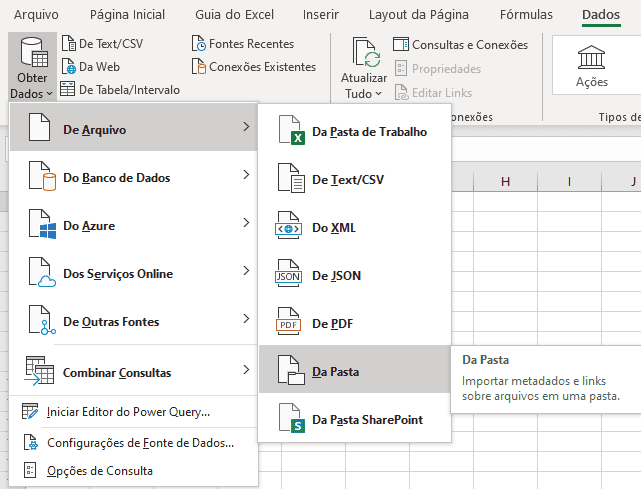This screenshot has height=489, width=641.
Task: Click the Power Query editor pencil icon
Action: 30,411
